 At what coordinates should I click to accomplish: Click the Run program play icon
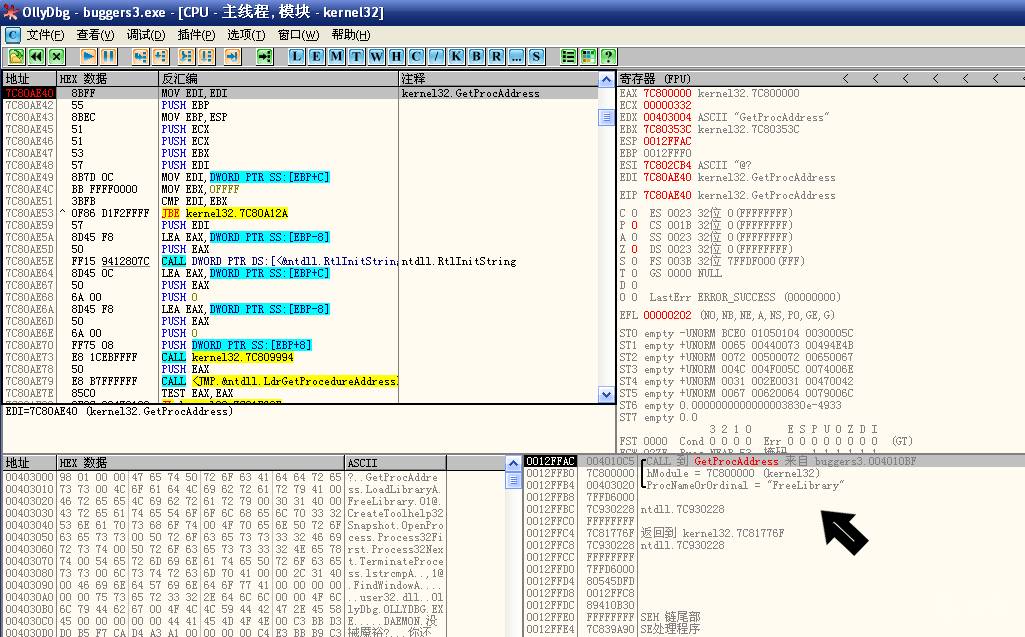click(89, 56)
